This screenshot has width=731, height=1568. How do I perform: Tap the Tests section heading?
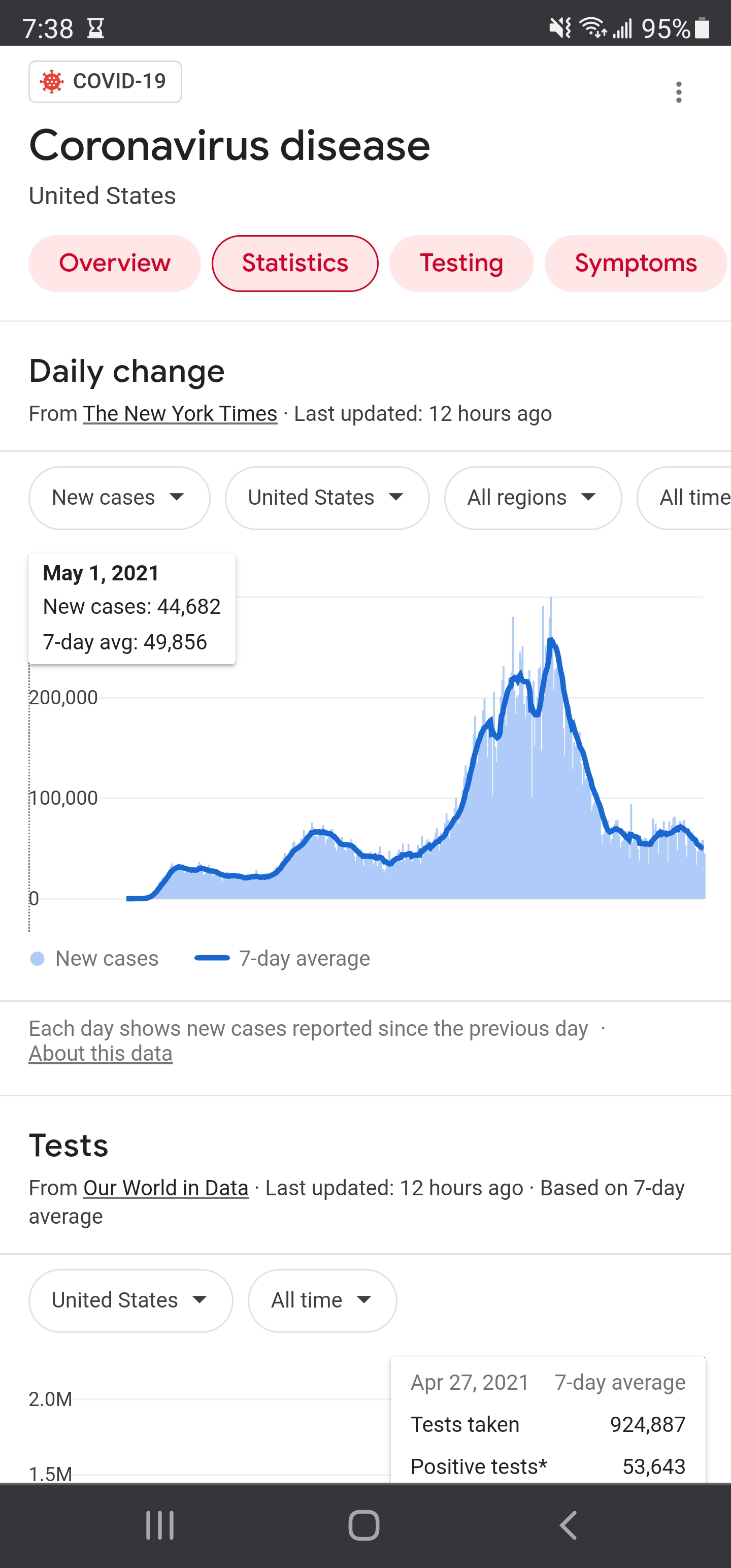[68, 1146]
